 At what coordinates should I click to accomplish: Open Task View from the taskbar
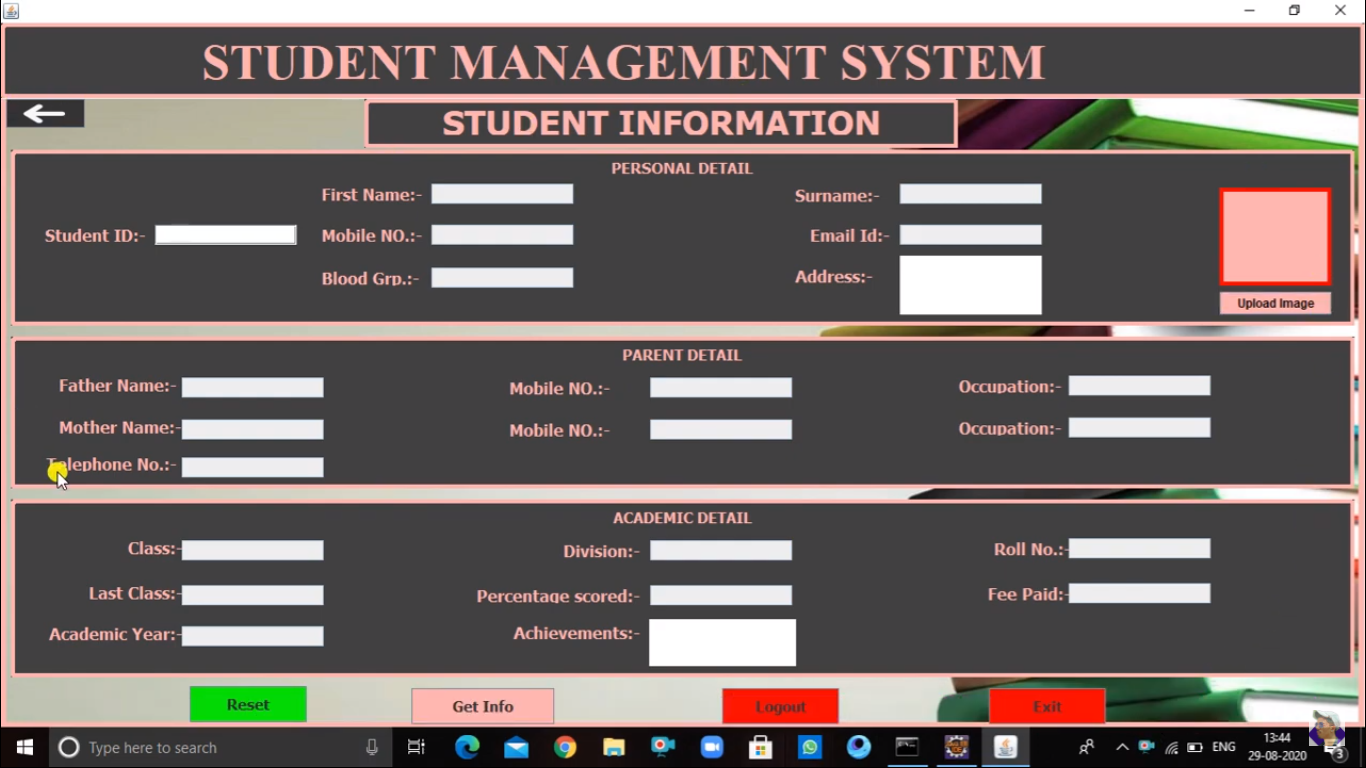click(416, 747)
